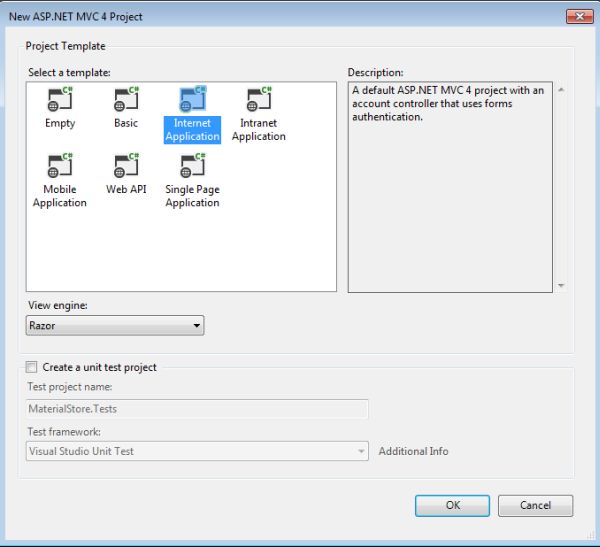Image resolution: width=600 pixels, height=547 pixels.
Task: Pick the Intranet Application template icon
Action: tap(259, 99)
